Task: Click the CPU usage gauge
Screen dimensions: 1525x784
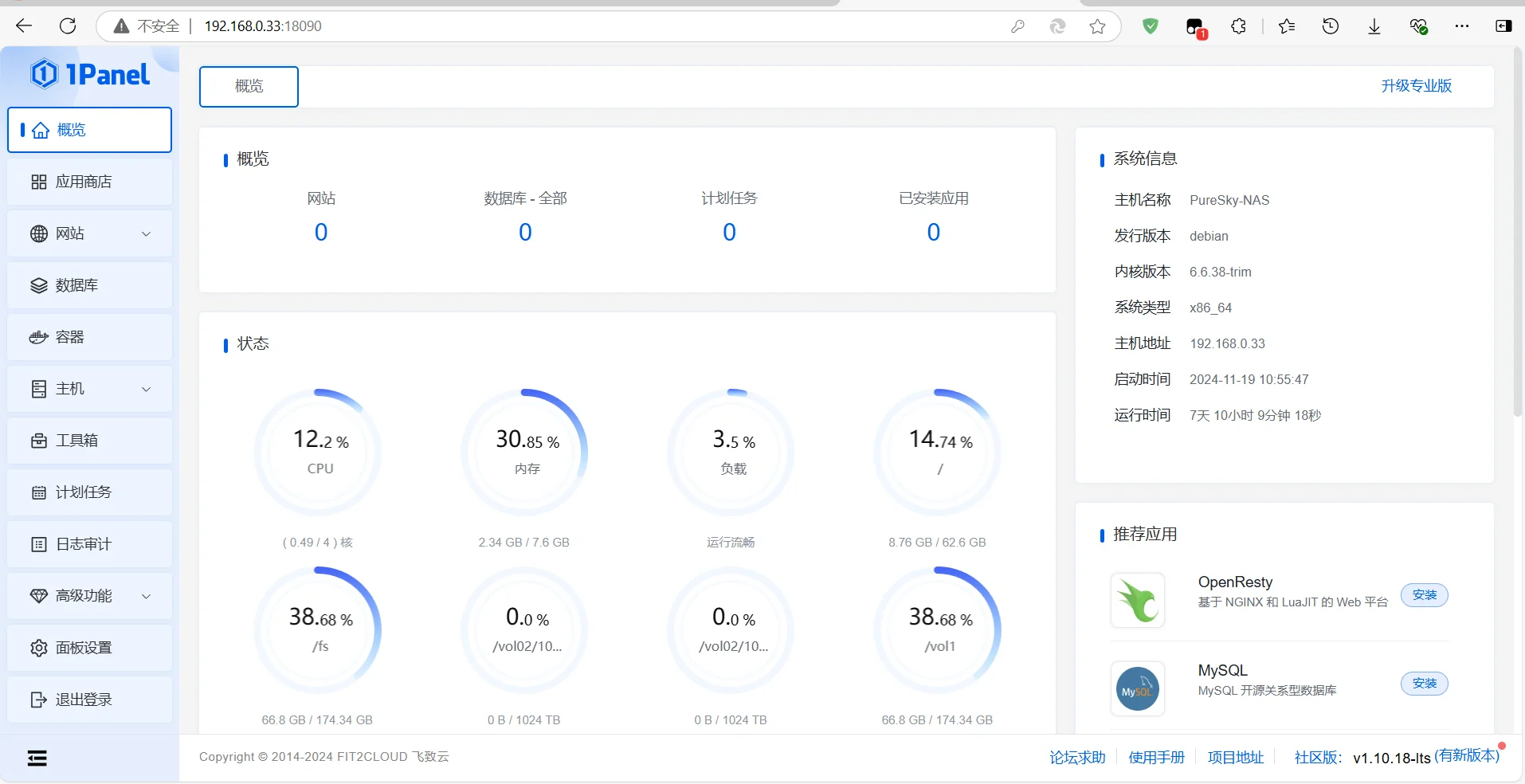Action: click(319, 452)
